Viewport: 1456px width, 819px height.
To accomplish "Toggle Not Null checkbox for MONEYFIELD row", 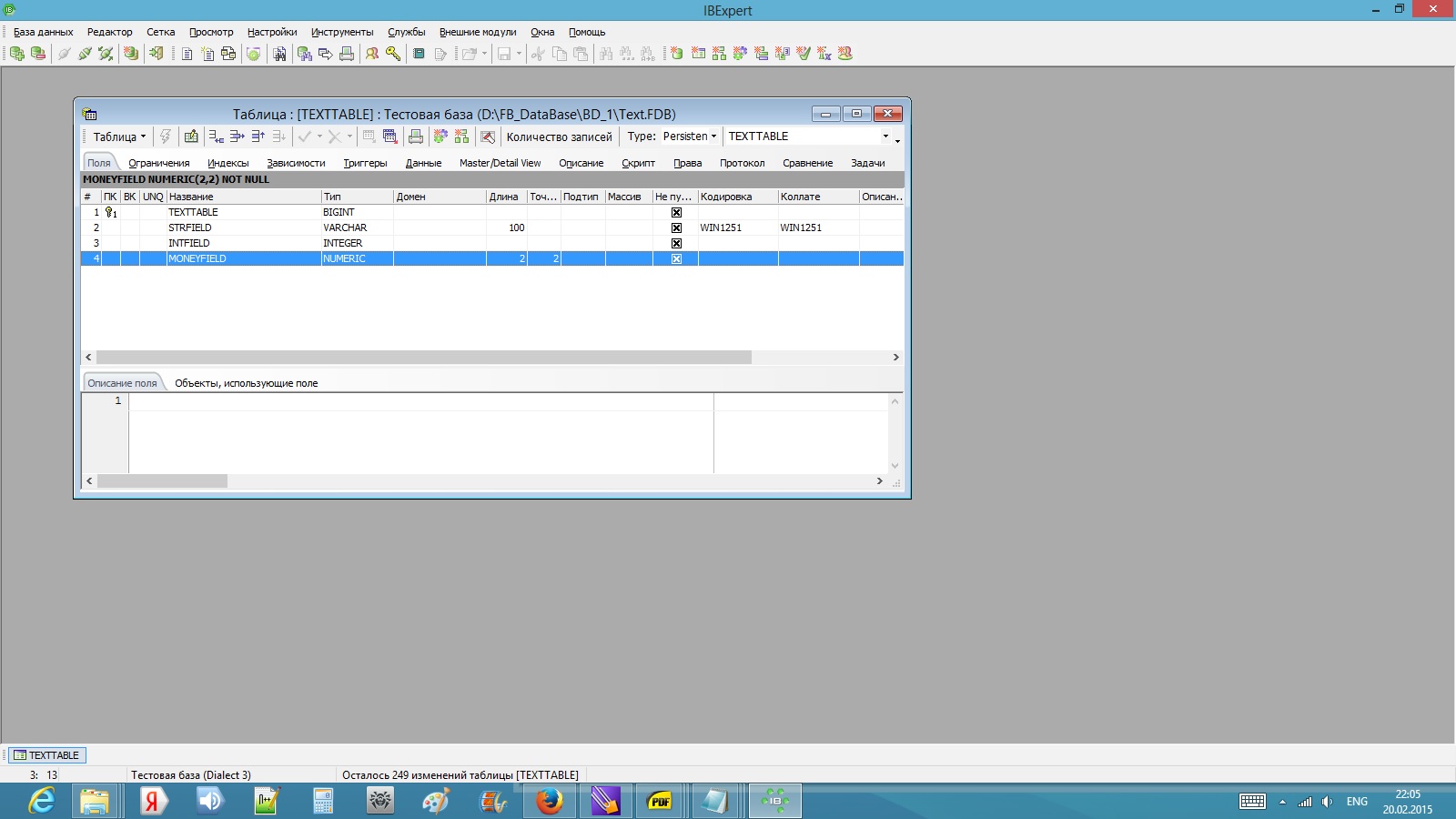I will (676, 258).
